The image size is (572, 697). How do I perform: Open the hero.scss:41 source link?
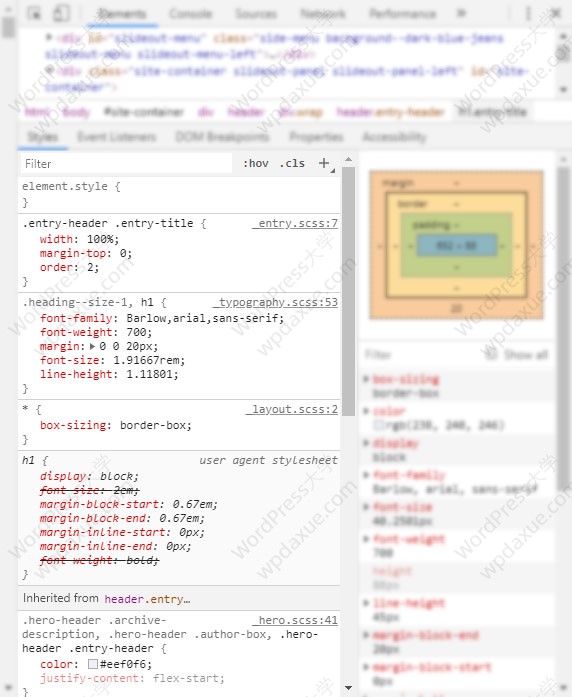click(x=298, y=620)
